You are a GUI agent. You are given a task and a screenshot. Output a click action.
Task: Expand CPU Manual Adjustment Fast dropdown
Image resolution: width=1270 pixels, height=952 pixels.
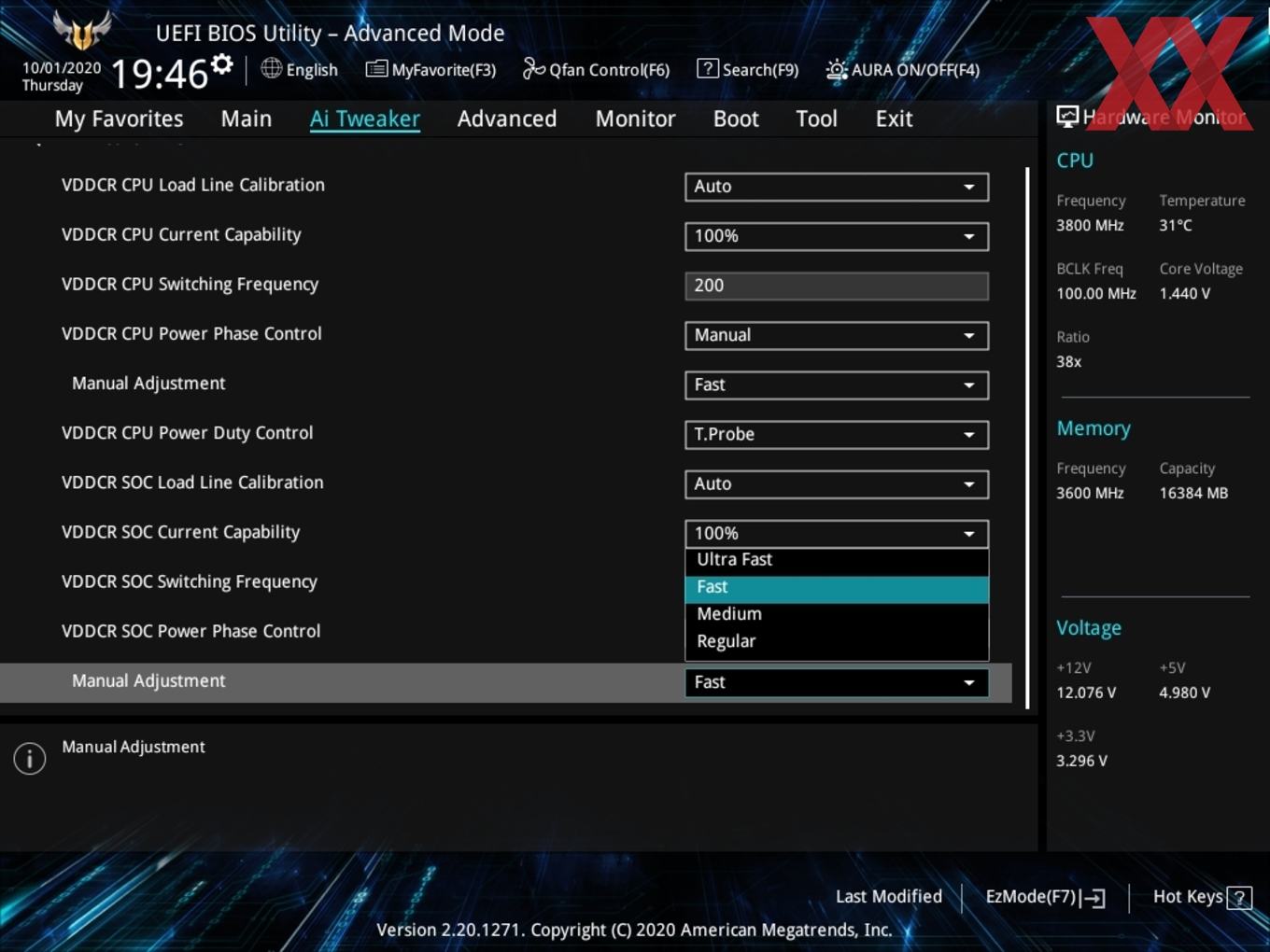pos(837,385)
